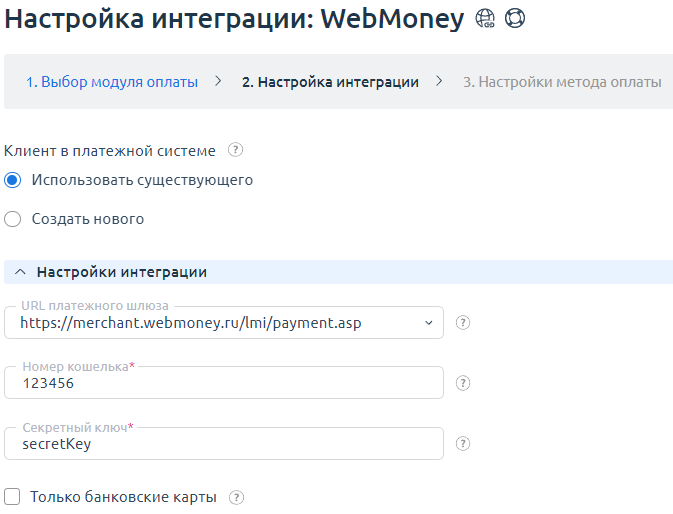673x514 pixels.
Task: Show hint for 'Только банковские карты'
Action: 236,497
